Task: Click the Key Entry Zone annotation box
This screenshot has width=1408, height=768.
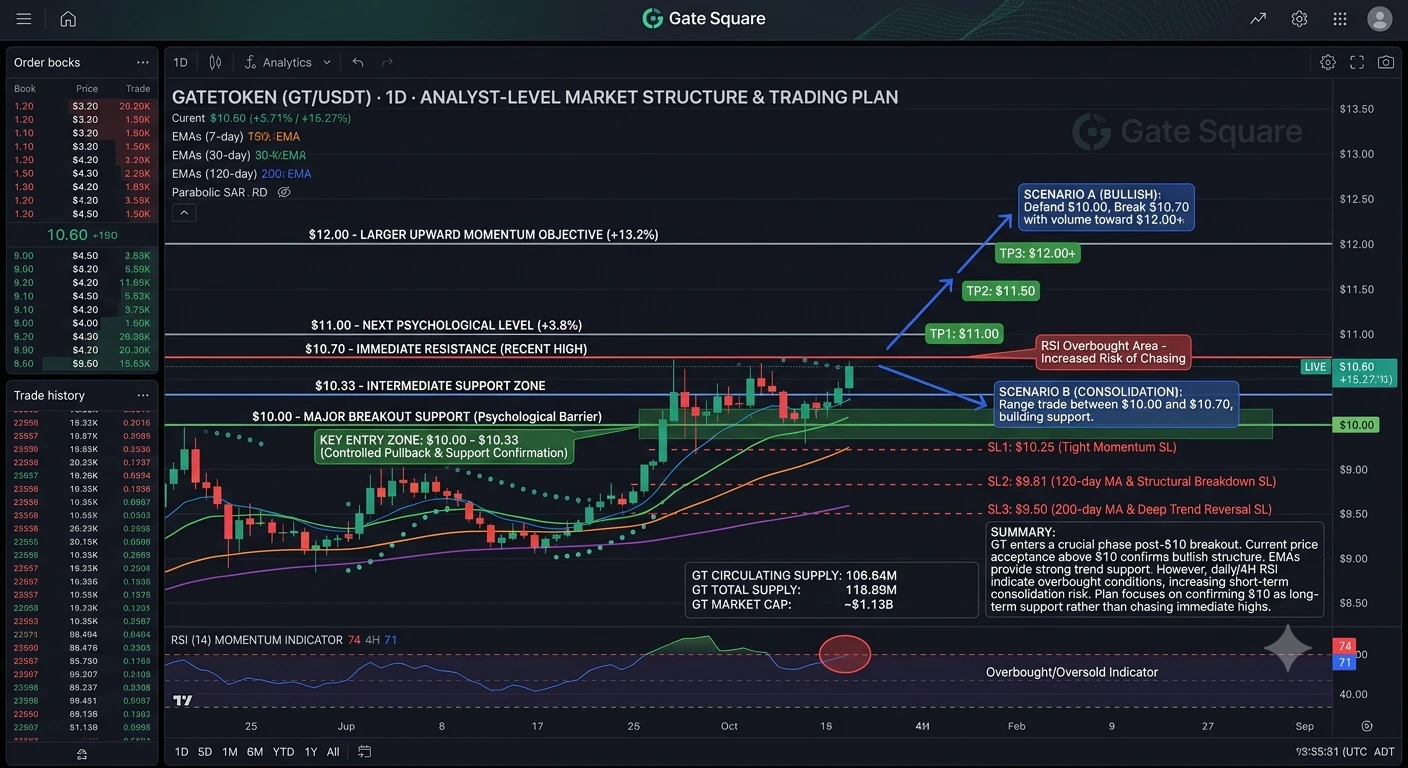Action: [443, 446]
